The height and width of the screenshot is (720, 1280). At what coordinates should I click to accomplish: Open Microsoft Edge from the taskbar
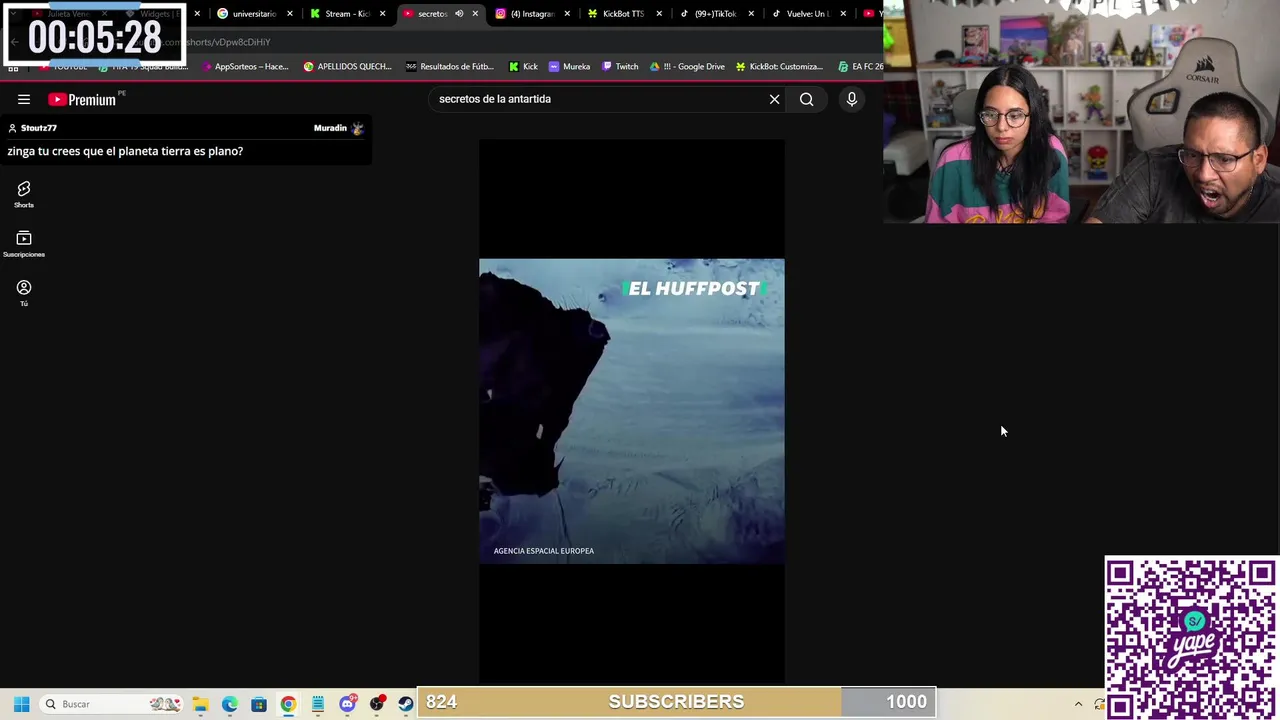pyautogui.click(x=229, y=704)
